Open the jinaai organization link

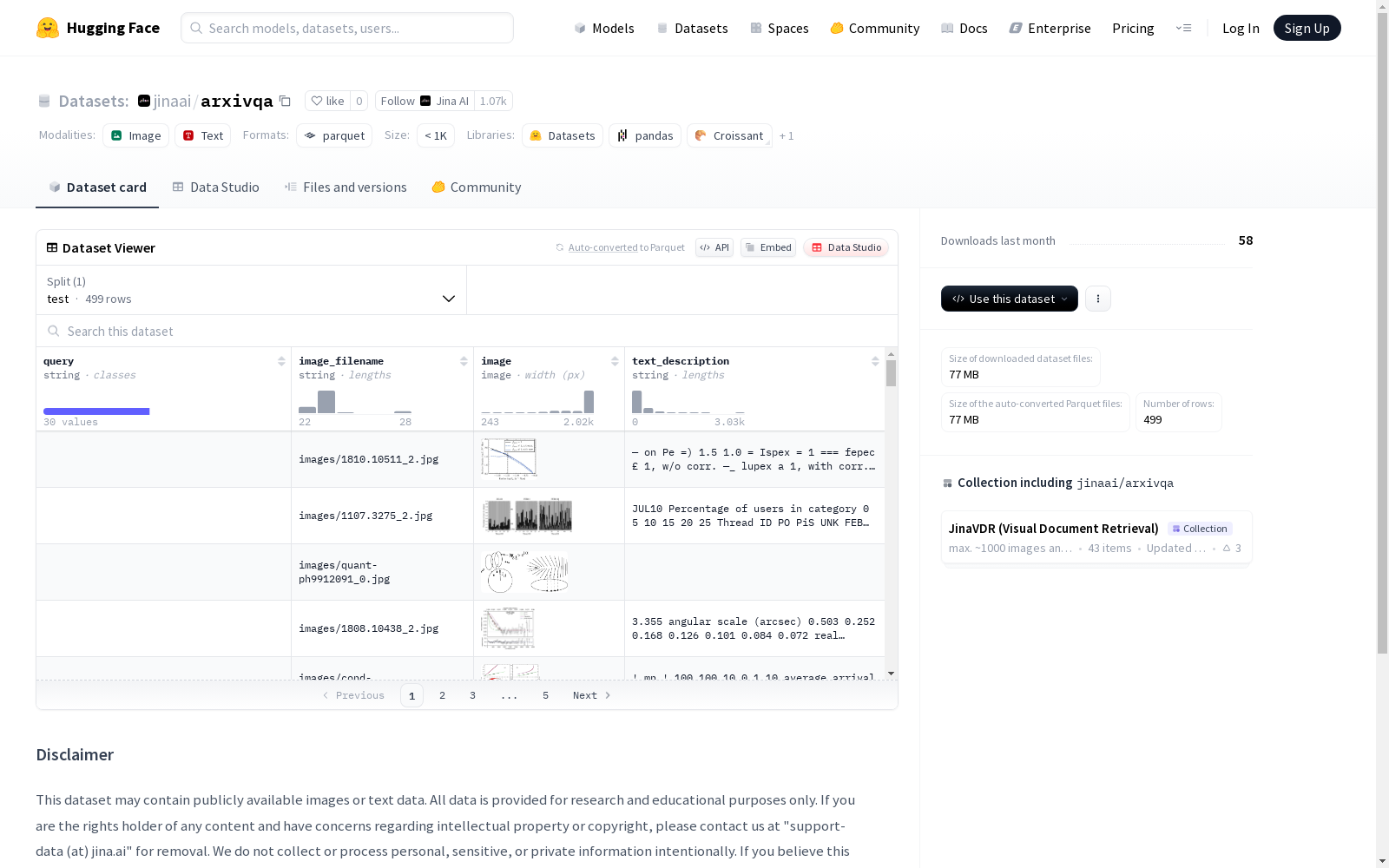pos(172,101)
